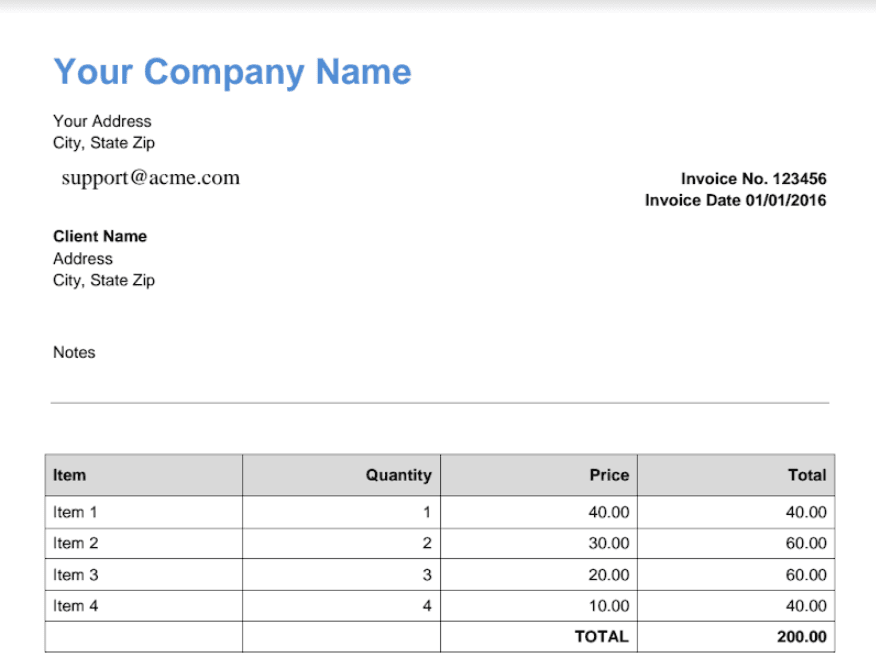Click the bold "Client Name" label

point(100,236)
